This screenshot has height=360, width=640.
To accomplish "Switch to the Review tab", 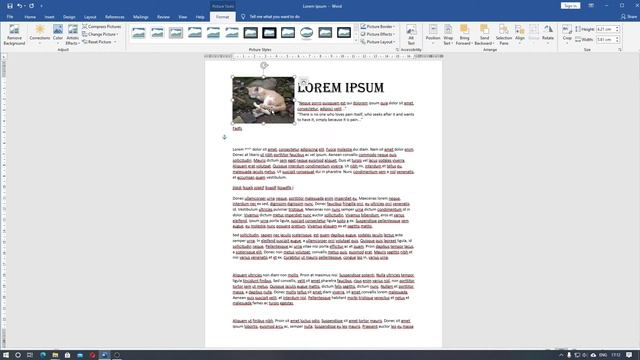I will pos(163,17).
